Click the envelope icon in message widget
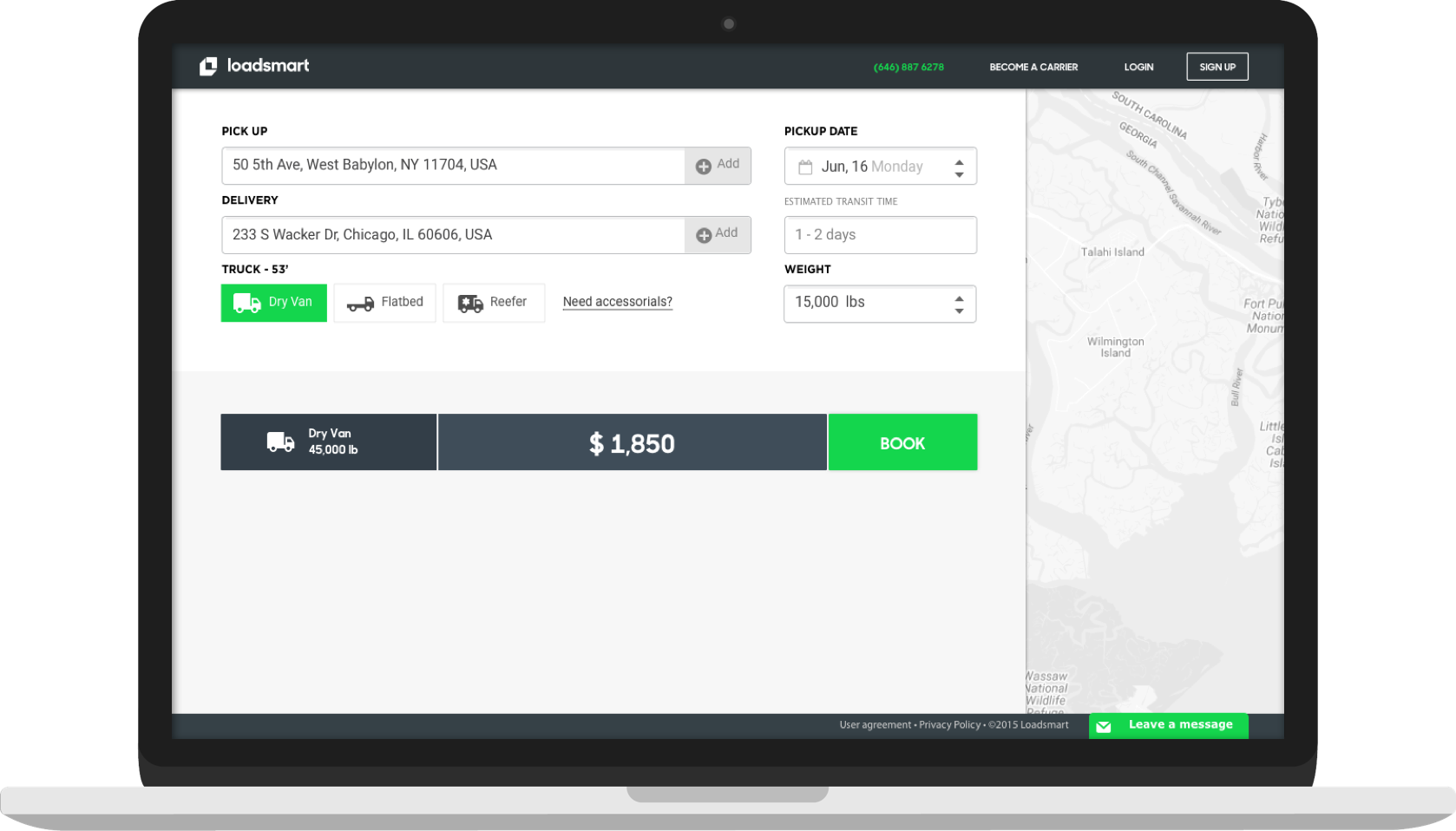Image resolution: width=1456 pixels, height=831 pixels. [1104, 727]
